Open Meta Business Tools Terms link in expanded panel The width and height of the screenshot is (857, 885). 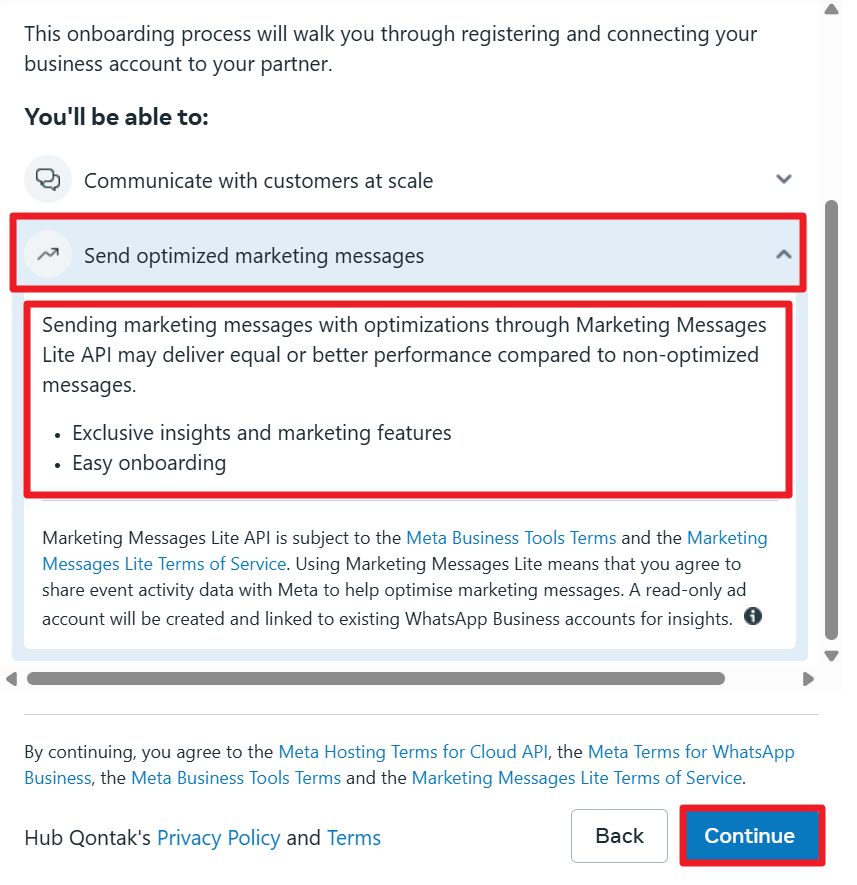pos(511,538)
